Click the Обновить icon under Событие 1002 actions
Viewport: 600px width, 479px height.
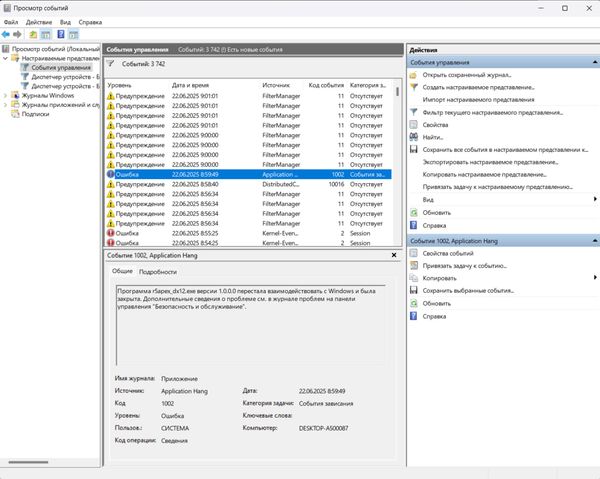click(x=413, y=303)
